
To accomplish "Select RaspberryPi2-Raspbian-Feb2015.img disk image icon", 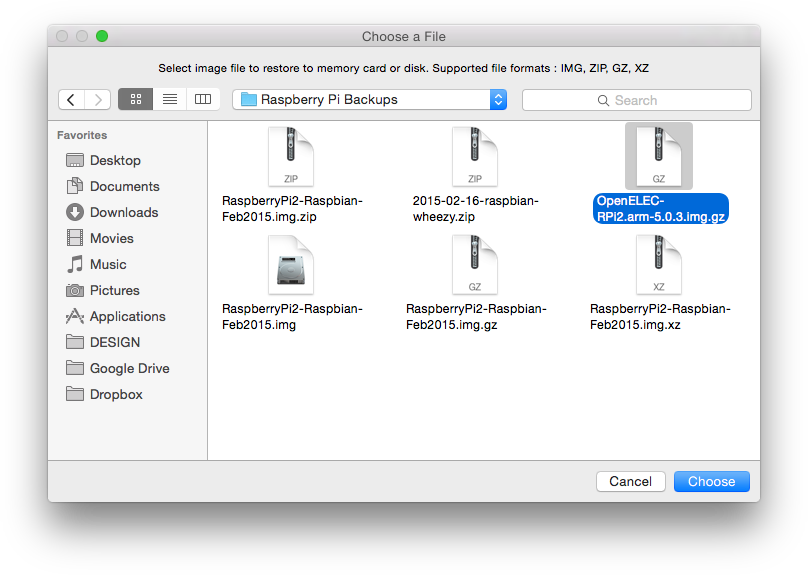I will [x=291, y=265].
